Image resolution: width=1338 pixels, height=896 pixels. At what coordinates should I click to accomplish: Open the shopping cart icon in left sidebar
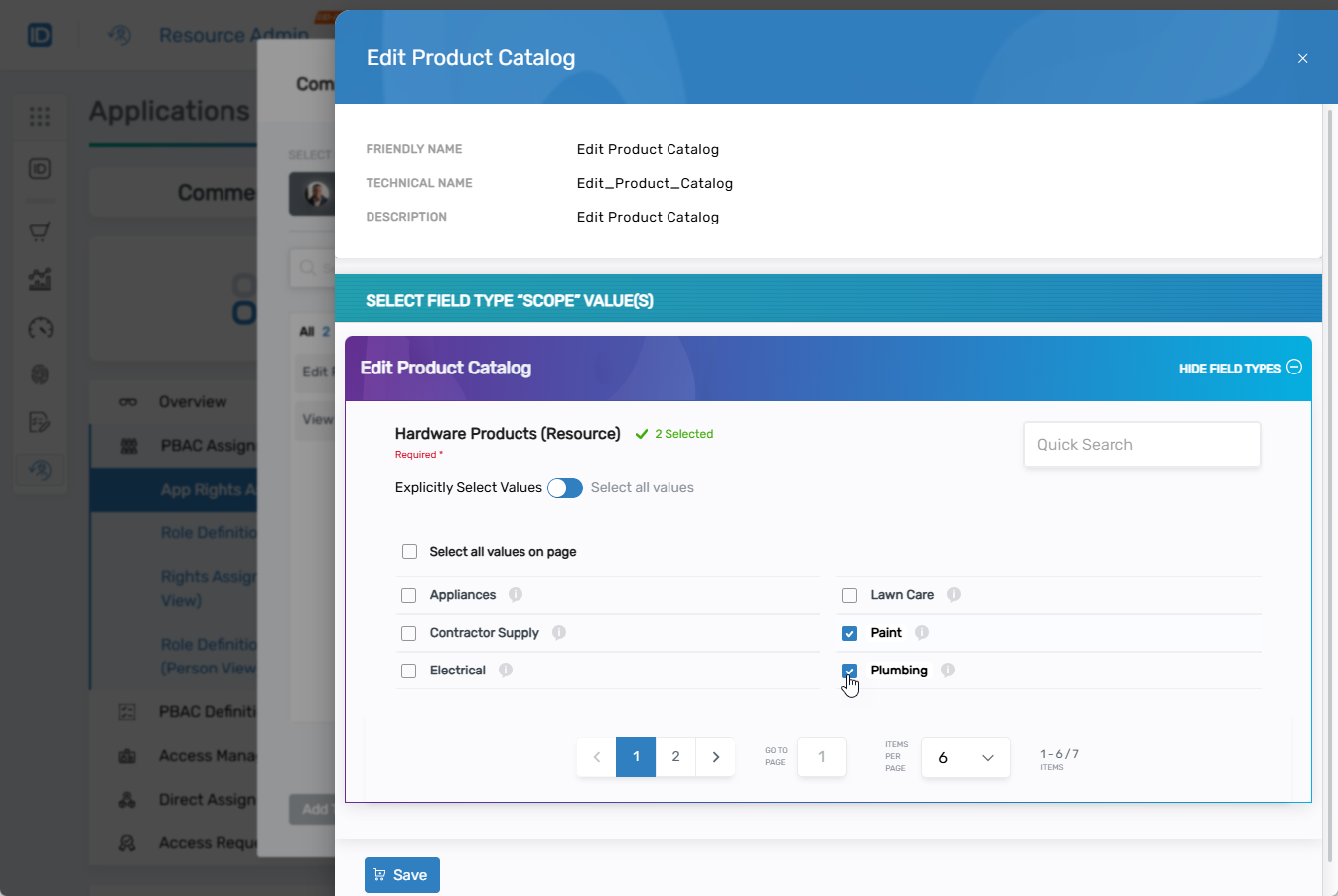pos(40,232)
